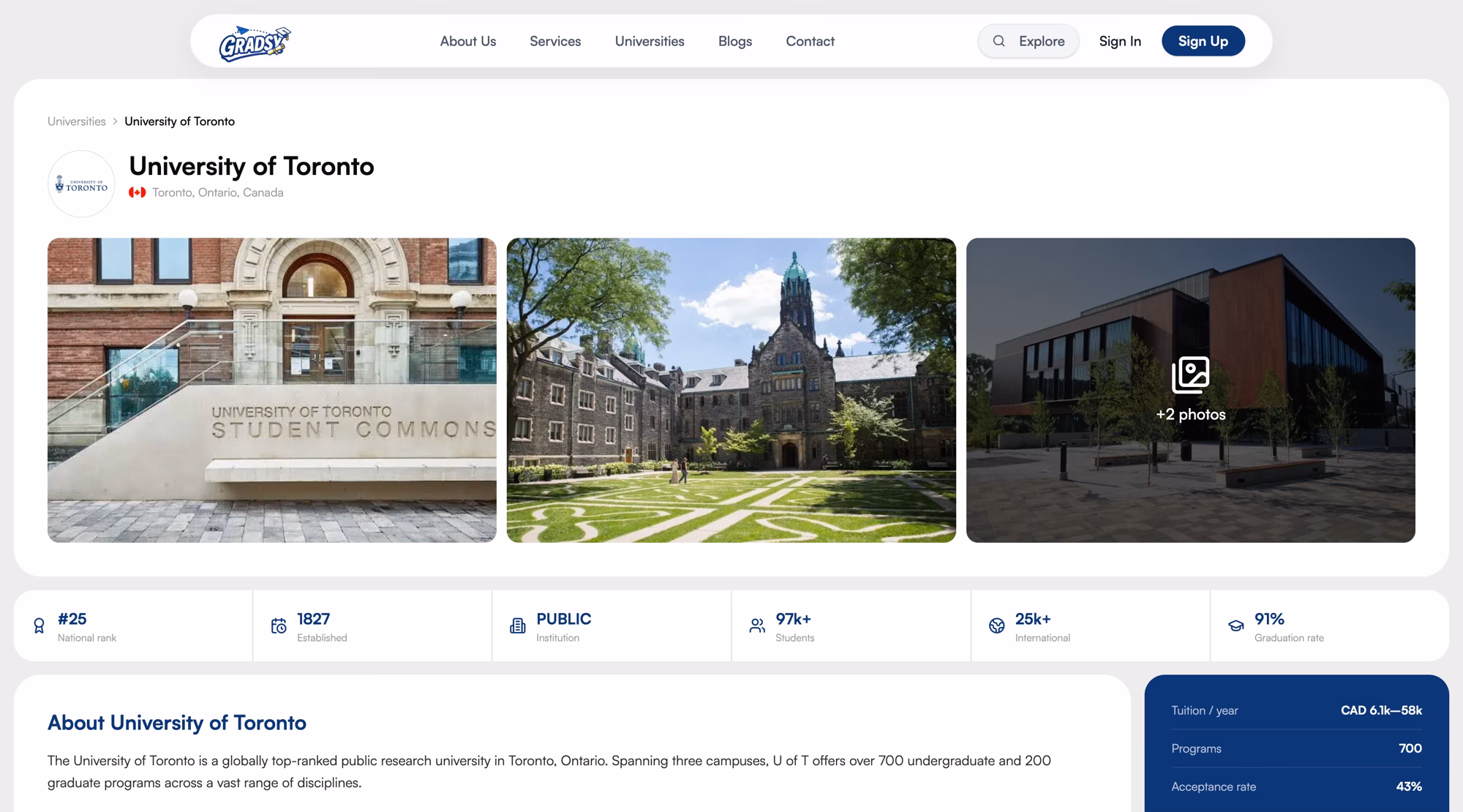This screenshot has width=1463, height=812.
Task: Click the University of Toronto page title
Action: click(252, 166)
